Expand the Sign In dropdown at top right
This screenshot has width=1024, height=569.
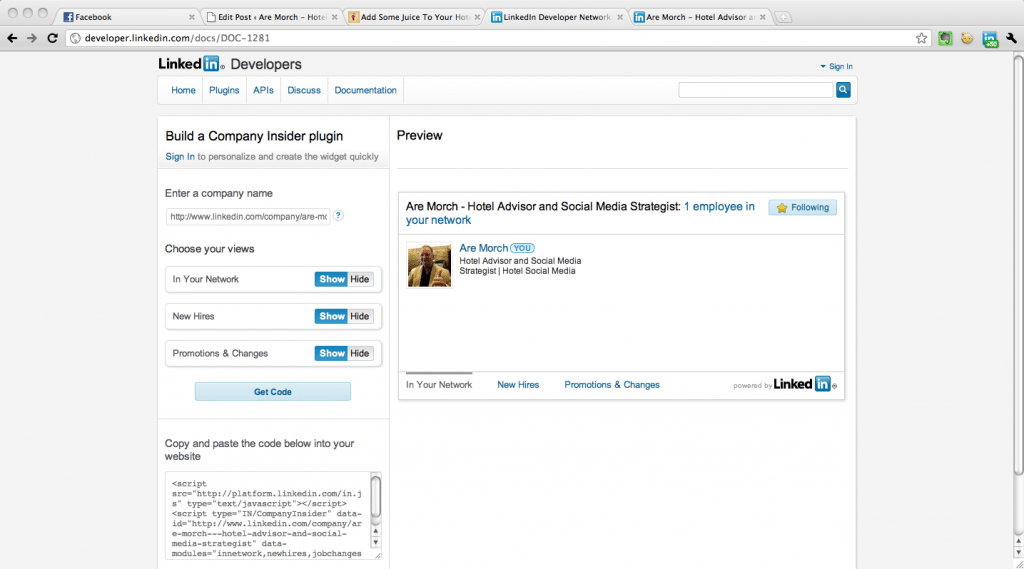coord(837,67)
